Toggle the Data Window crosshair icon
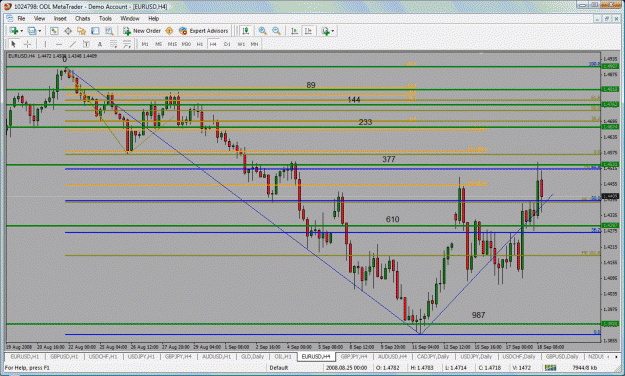This screenshot has width=625, height=376. coord(68,31)
